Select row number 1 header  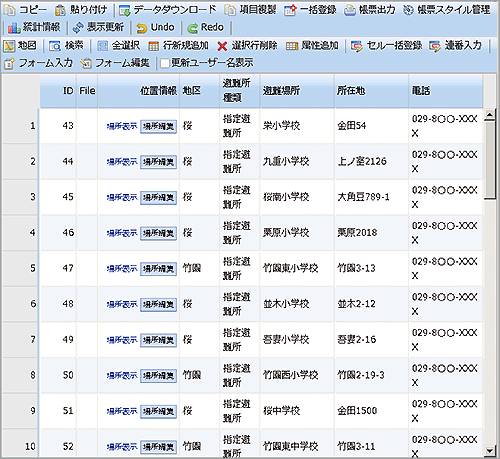[x=20, y=126]
